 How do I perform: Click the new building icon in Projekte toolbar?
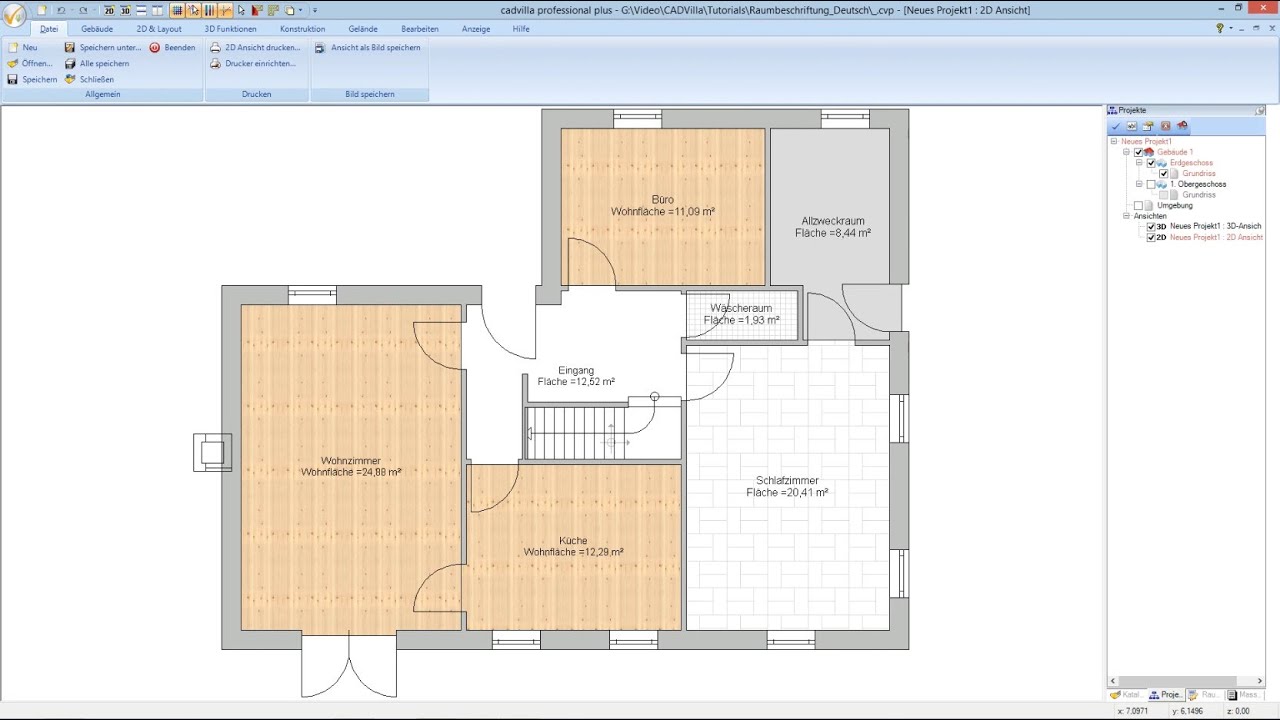1148,126
